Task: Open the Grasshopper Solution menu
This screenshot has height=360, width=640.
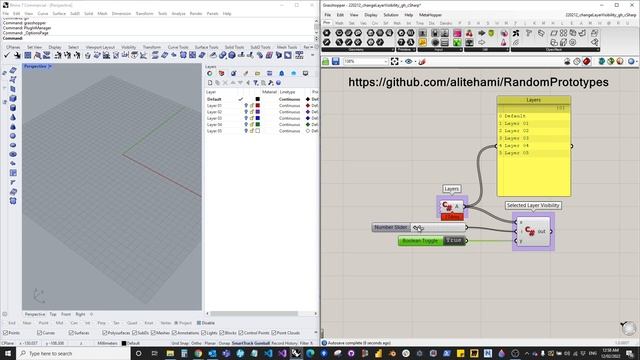Action: pyautogui.click(x=391, y=15)
